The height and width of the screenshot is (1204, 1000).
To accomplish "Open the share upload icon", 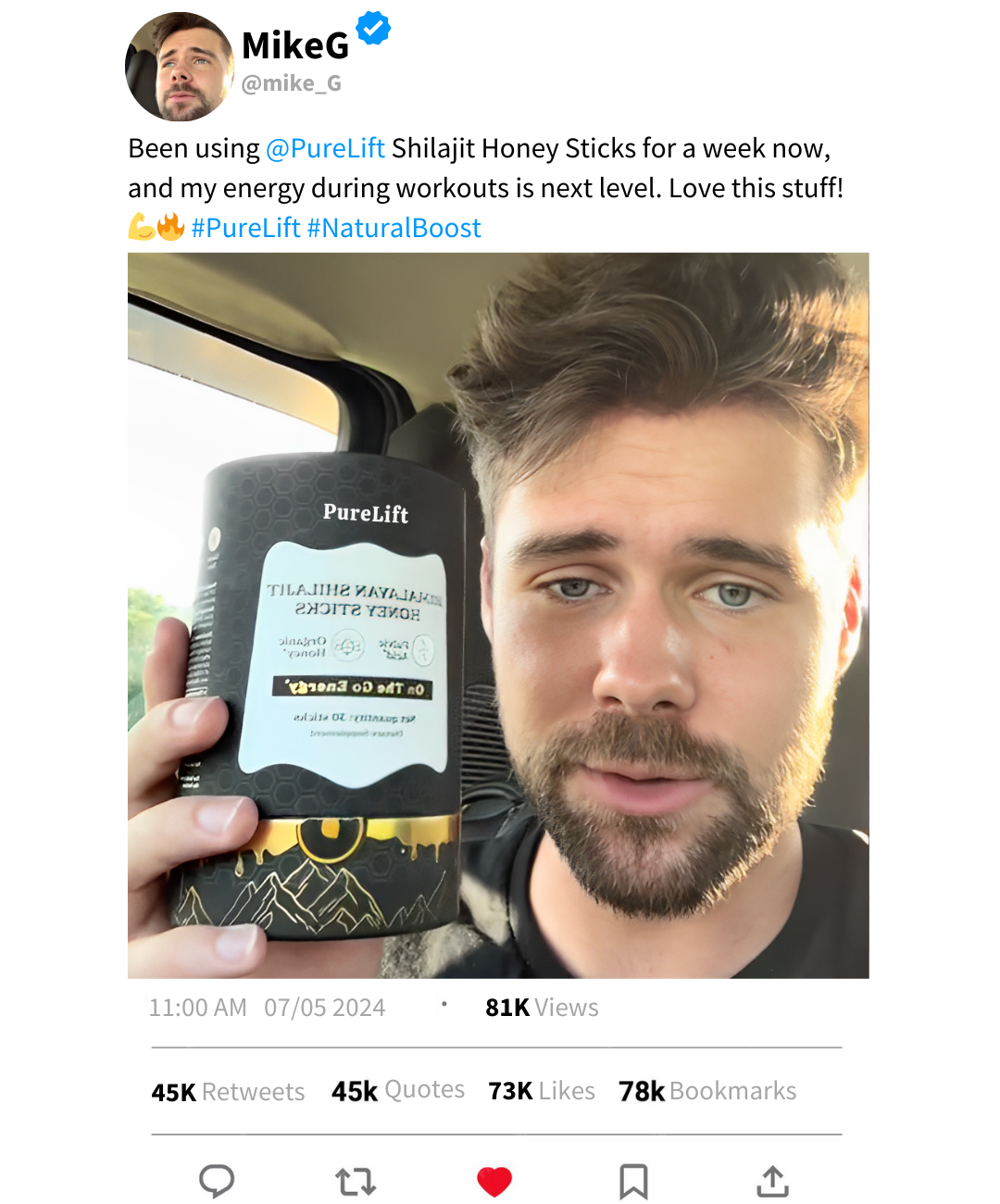I will point(772,1181).
